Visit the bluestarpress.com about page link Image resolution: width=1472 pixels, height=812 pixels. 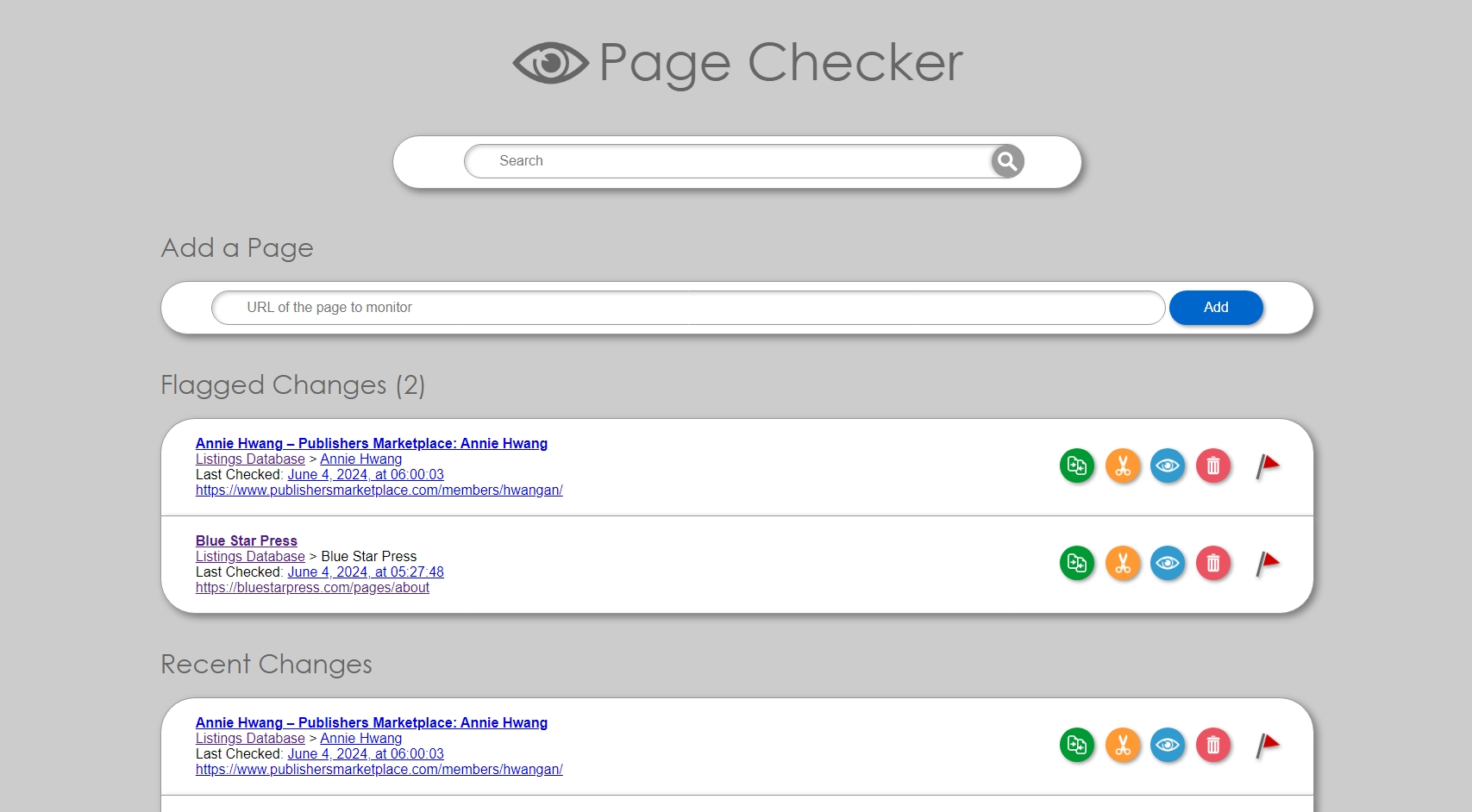tap(312, 587)
